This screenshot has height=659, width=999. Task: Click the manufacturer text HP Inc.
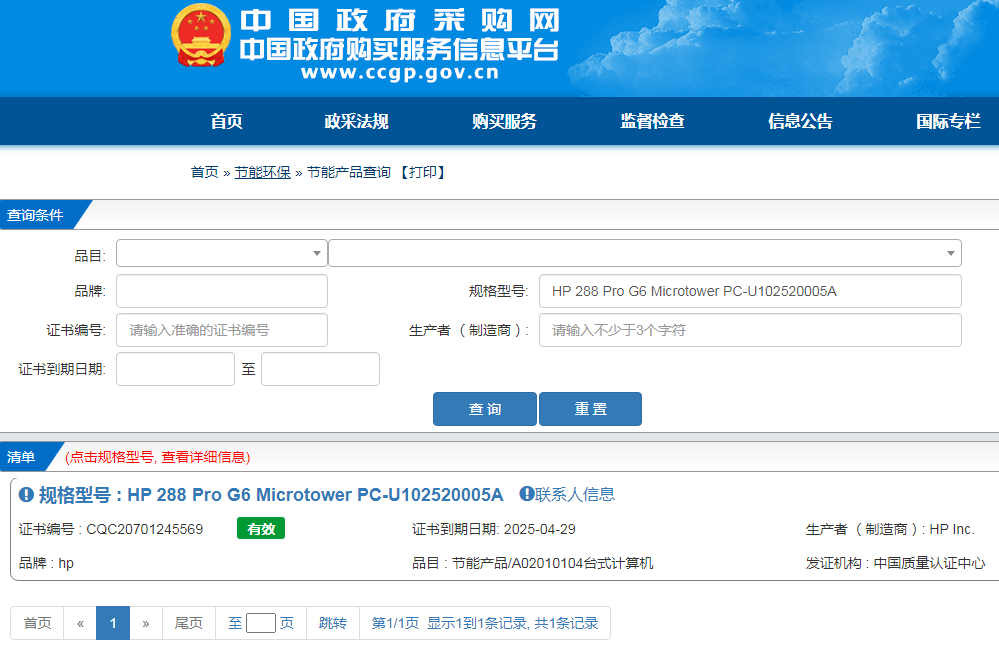coord(952,529)
